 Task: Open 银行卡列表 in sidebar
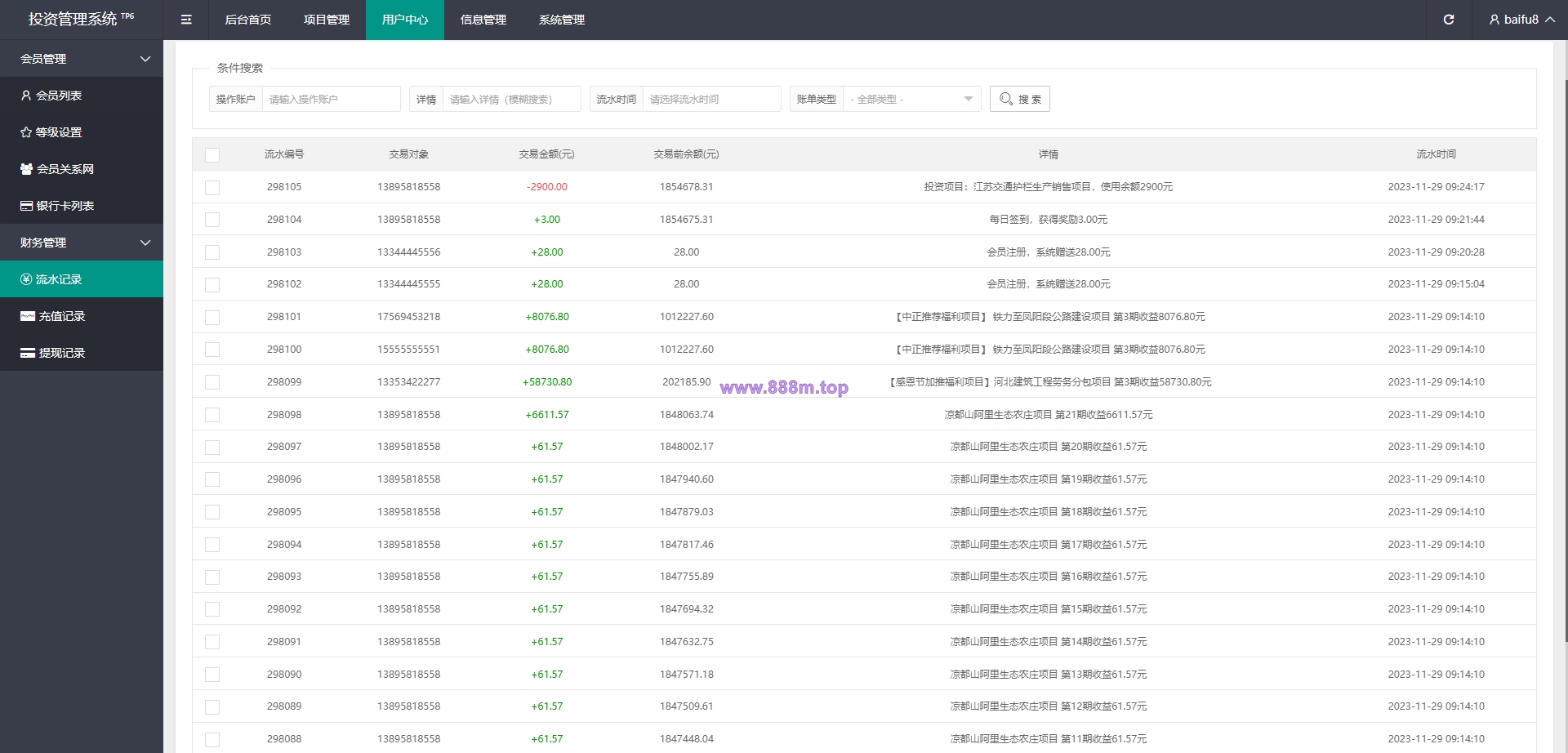pos(82,206)
